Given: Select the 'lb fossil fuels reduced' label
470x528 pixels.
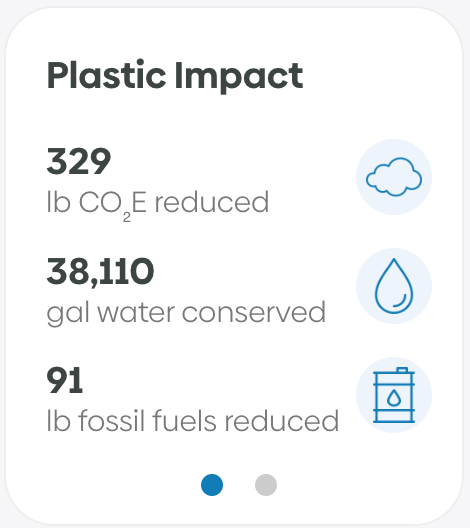Looking at the screenshot, I should coord(193,420).
